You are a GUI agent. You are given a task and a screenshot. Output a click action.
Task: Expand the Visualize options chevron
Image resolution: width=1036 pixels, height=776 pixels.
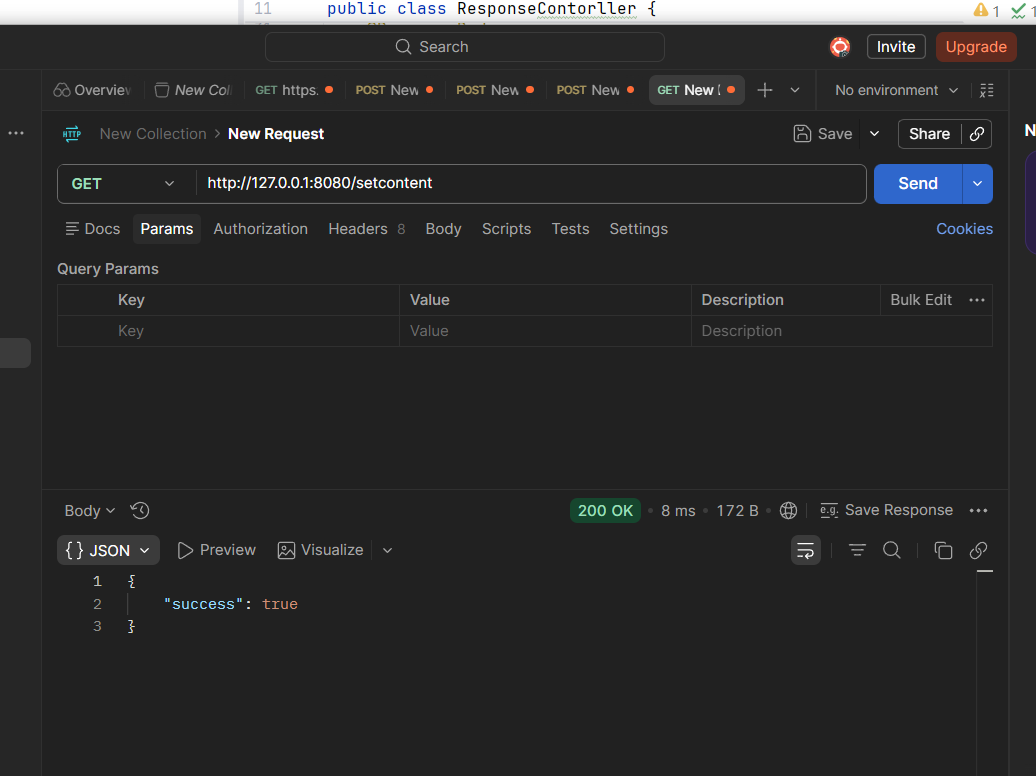click(x=387, y=550)
